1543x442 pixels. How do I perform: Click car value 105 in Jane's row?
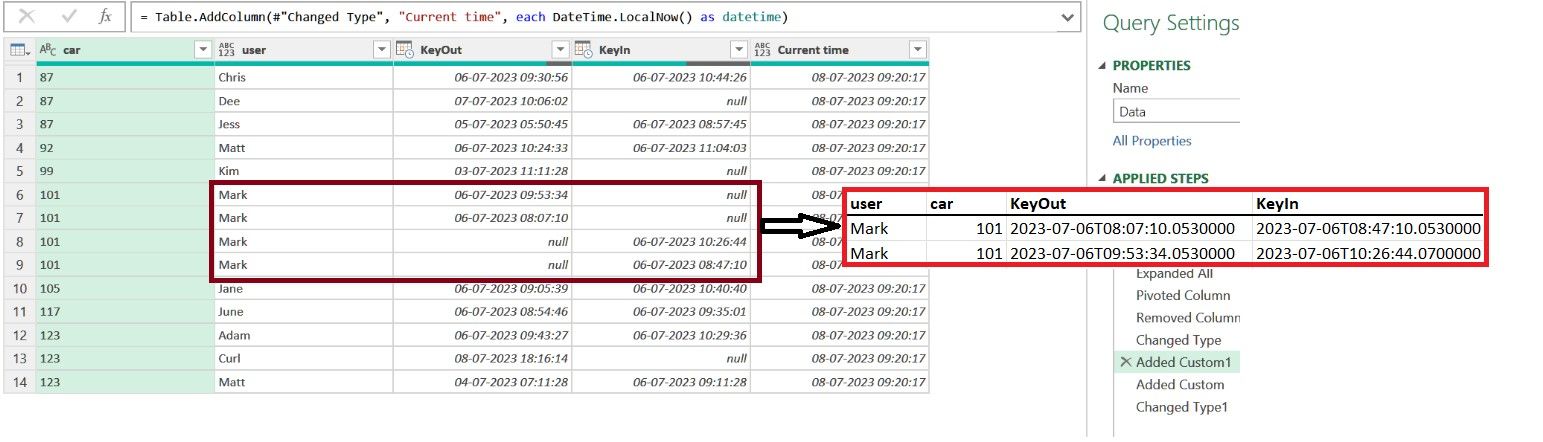[x=124, y=288]
